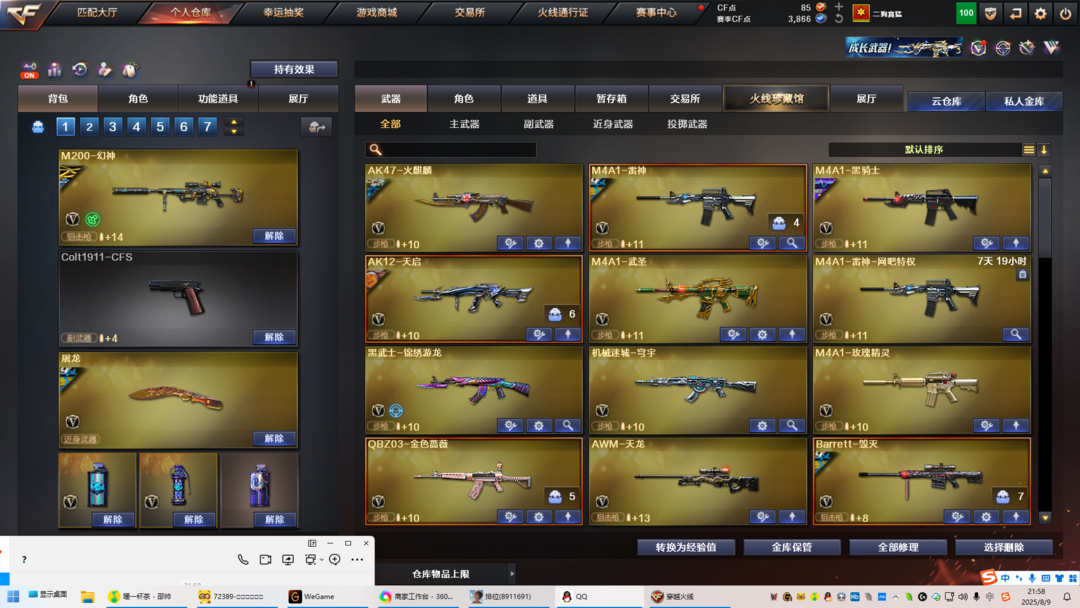Click the power exit icon
Screen dimensions: 1080x608
1065,13
